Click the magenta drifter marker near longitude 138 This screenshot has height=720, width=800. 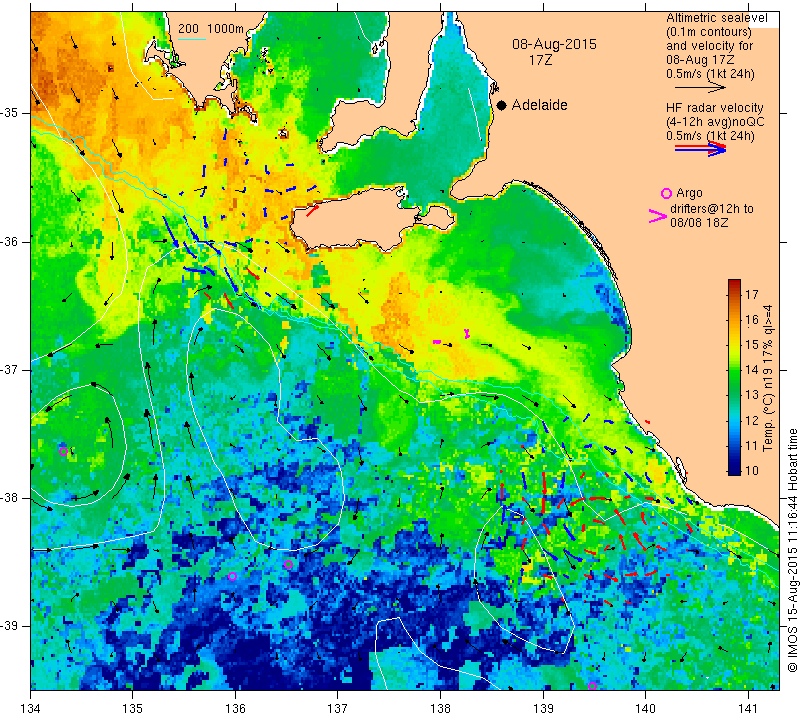437,342
